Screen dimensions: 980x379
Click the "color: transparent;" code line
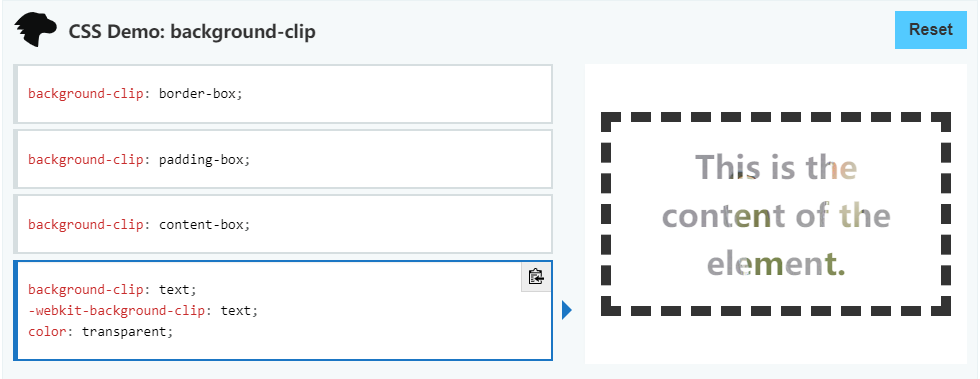(100, 331)
